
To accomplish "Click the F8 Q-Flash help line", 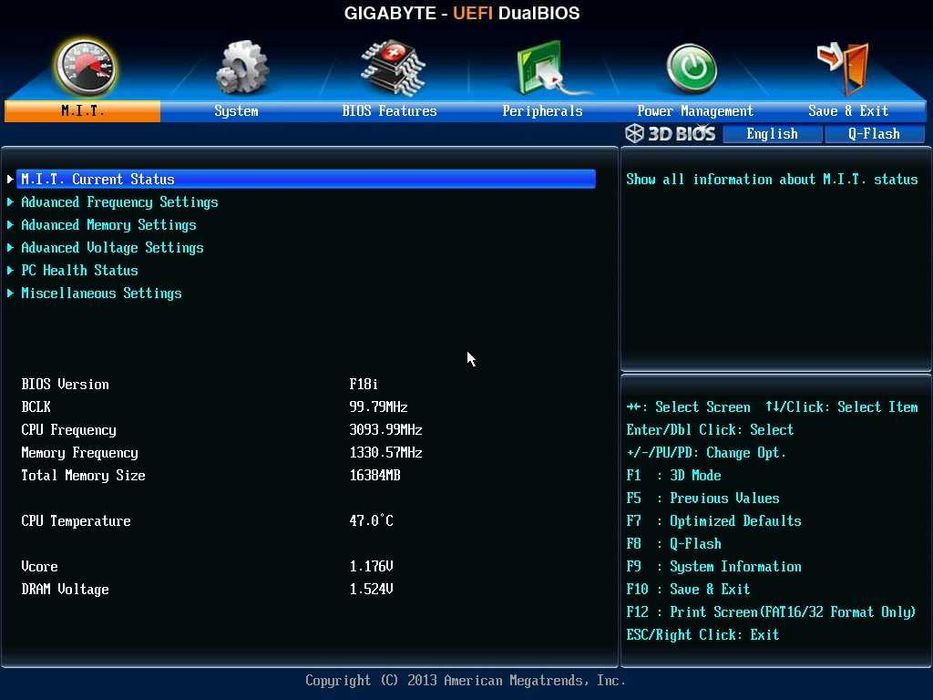I will (x=674, y=543).
